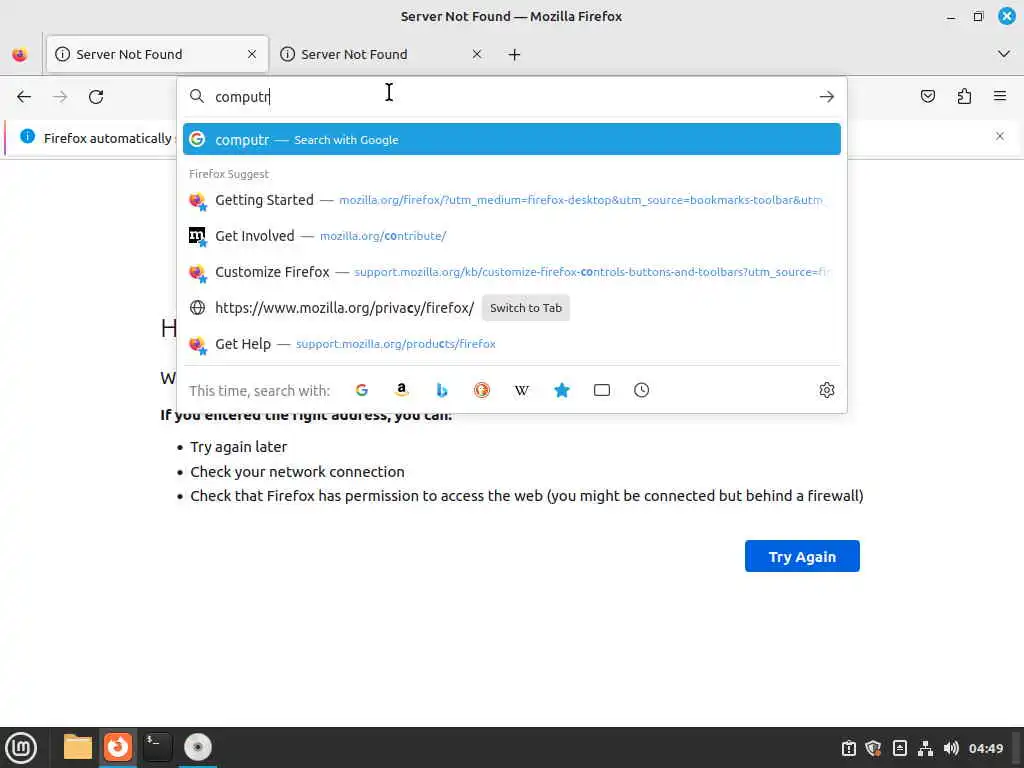The width and height of the screenshot is (1024, 768).
Task: Open the disc application in taskbar
Action: point(197,747)
